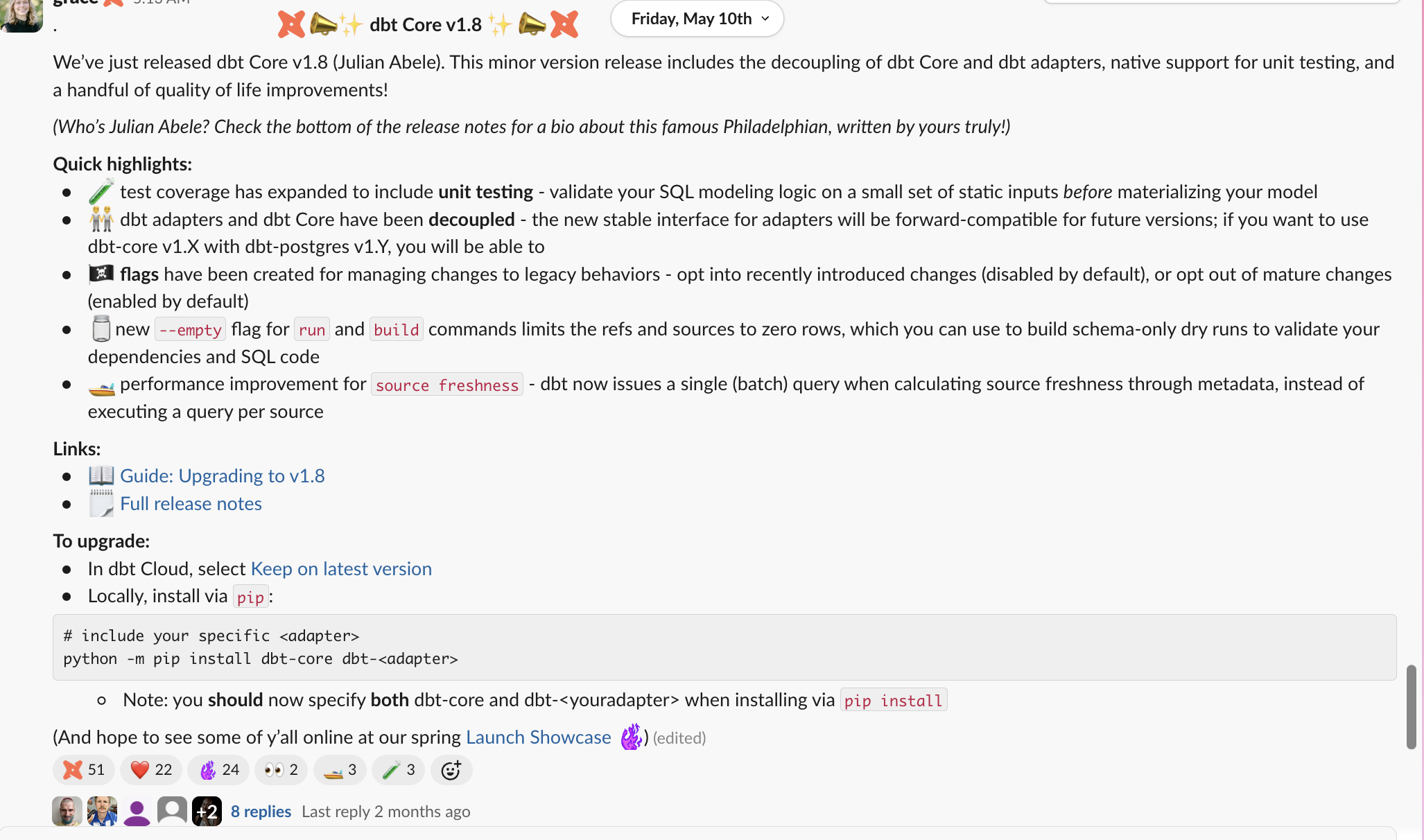Viewport: 1424px width, 840px height.
Task: Click the add reaction plus icon
Action: click(x=452, y=769)
